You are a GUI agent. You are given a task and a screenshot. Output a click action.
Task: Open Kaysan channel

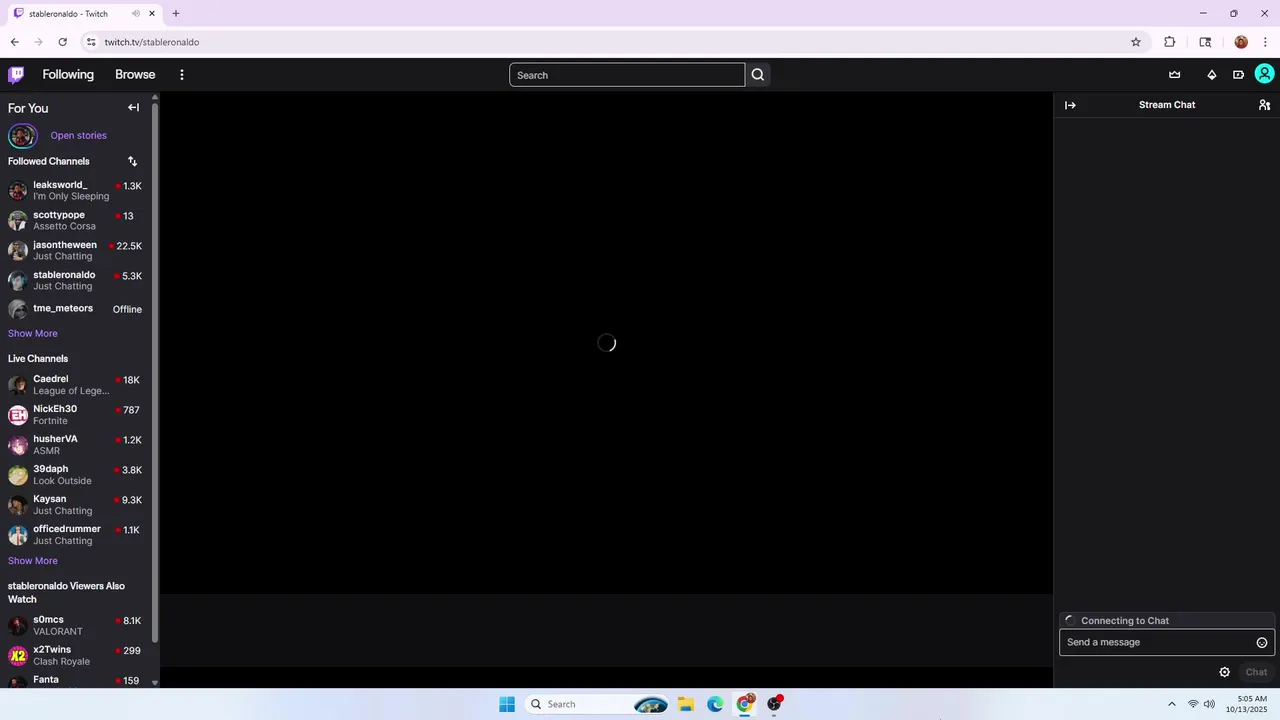point(76,504)
